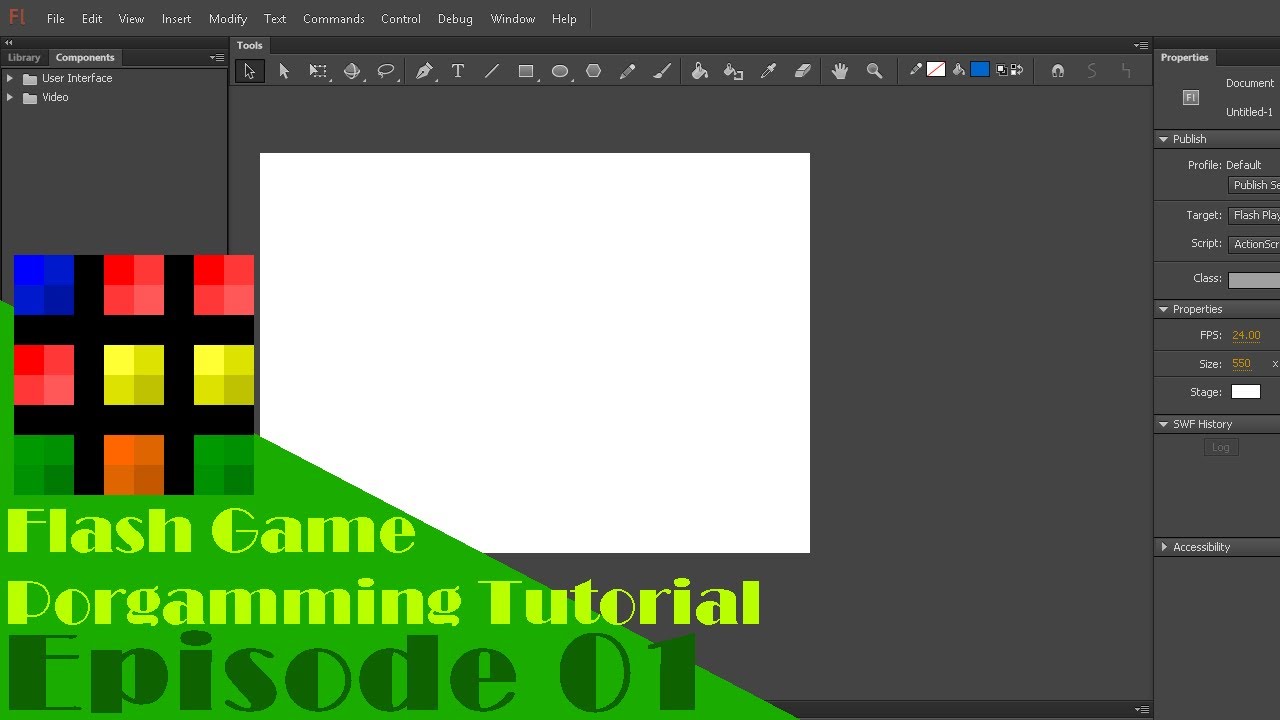1280x720 pixels.
Task: Click the disabled Log button
Action: 1221,447
